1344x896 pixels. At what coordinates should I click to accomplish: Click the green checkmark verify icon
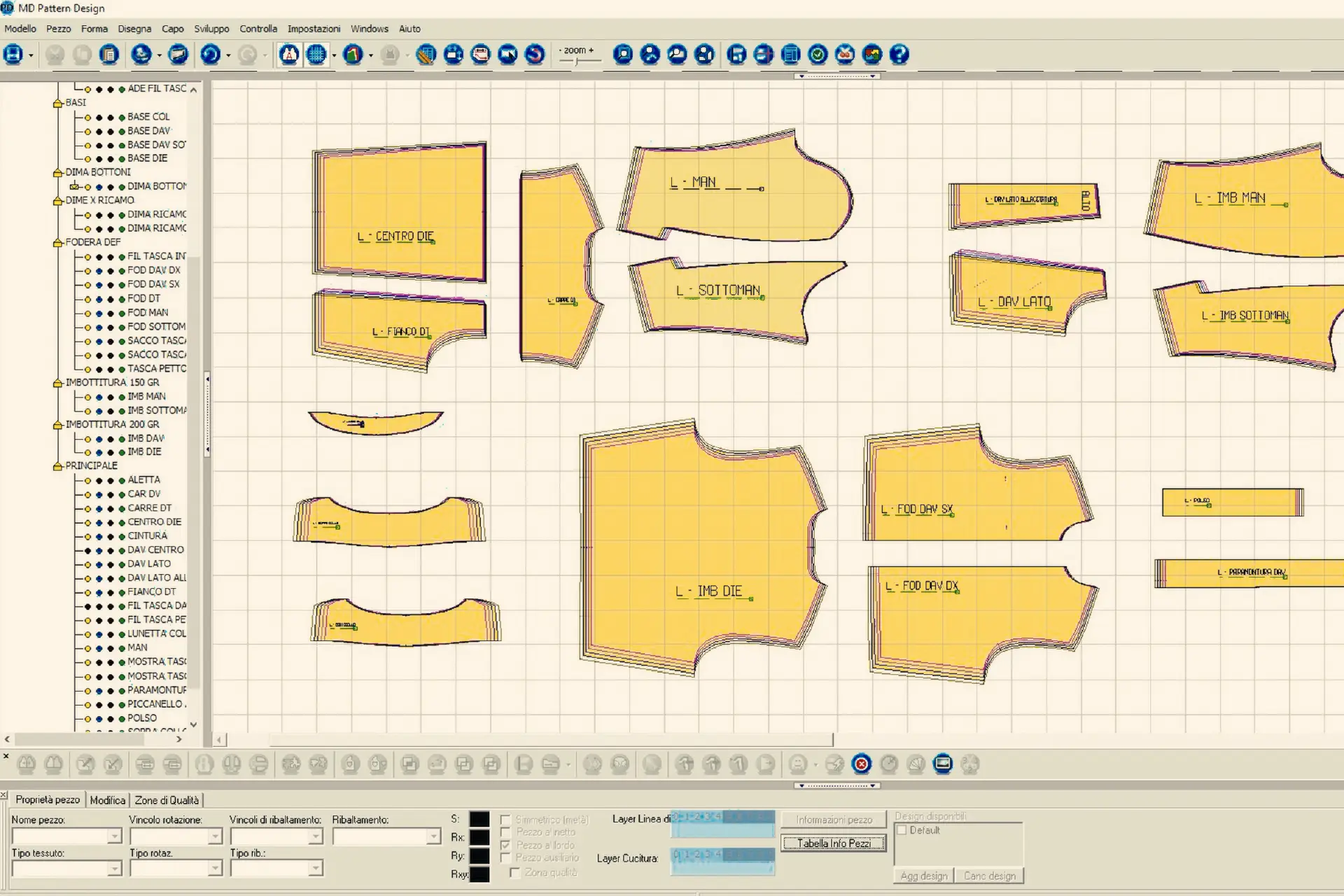coord(818,55)
